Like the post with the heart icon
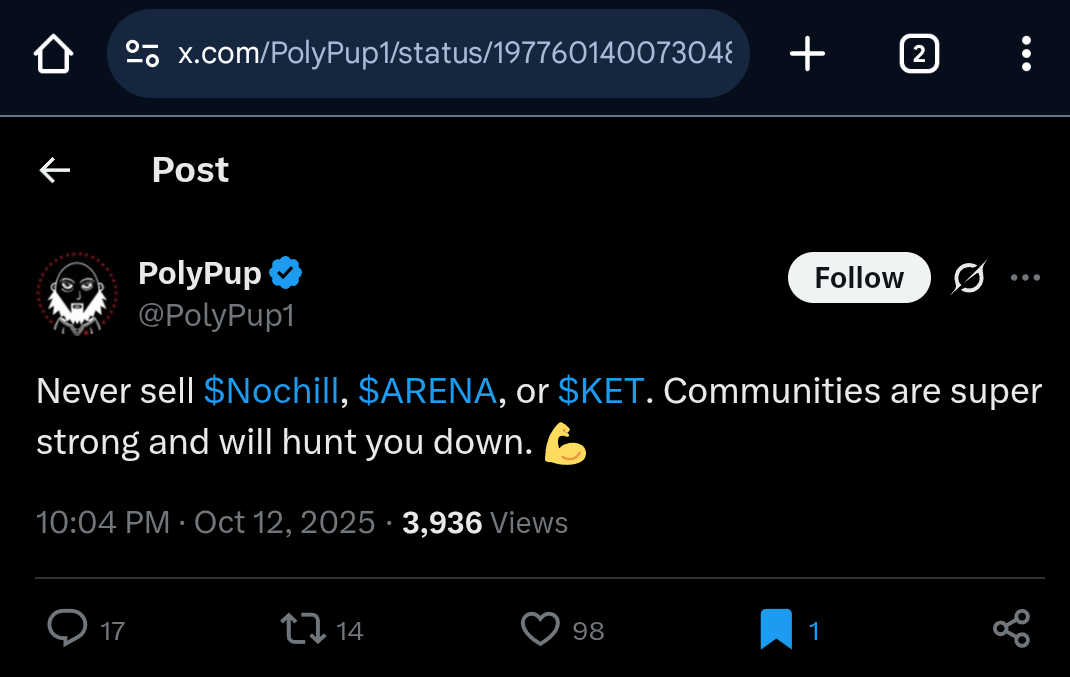Image resolution: width=1070 pixels, height=677 pixels. point(540,629)
